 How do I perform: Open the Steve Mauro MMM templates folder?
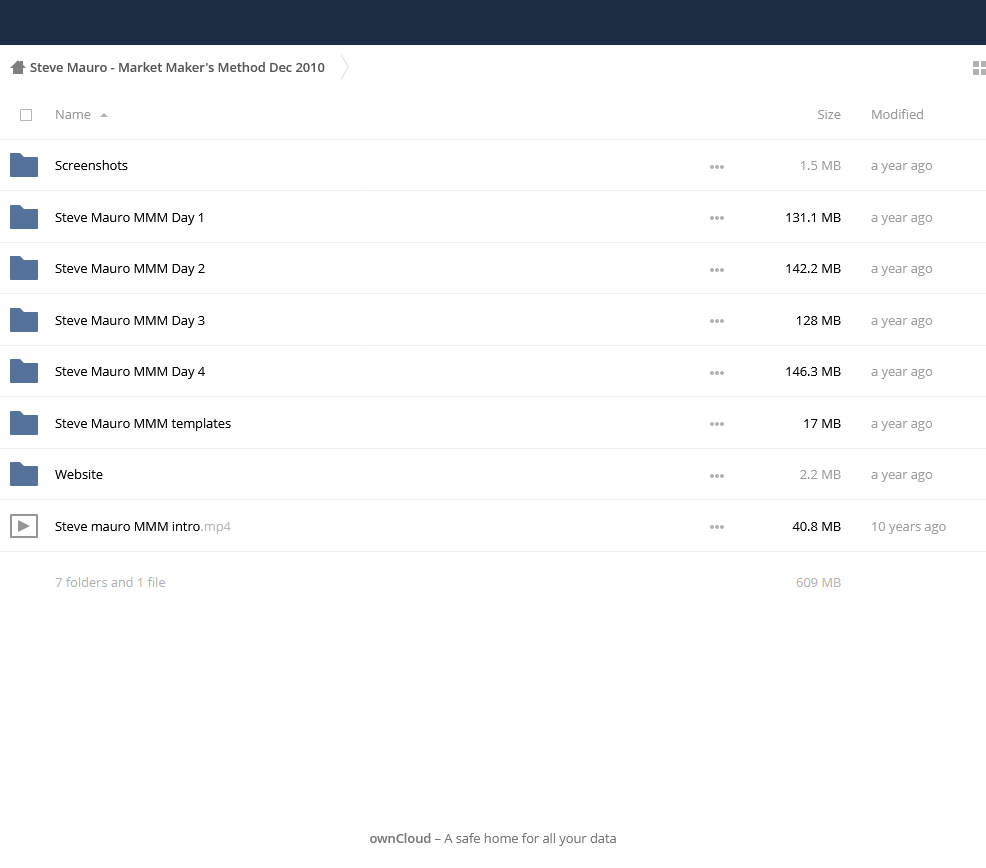coord(143,424)
